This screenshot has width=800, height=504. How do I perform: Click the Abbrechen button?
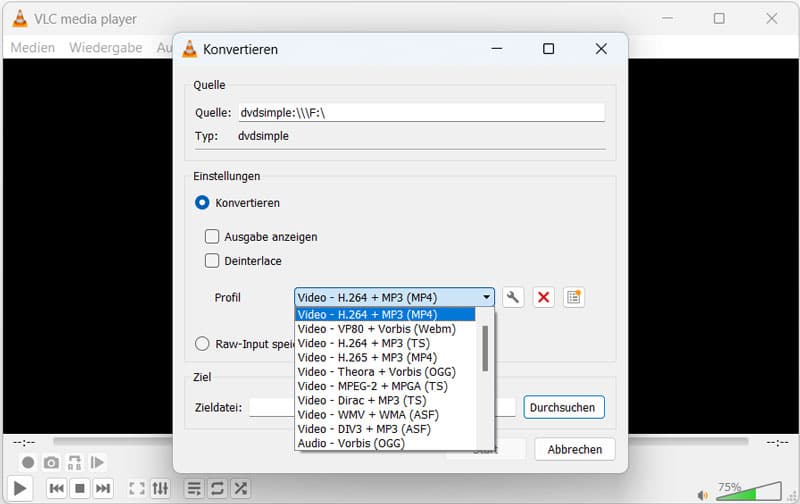coord(574,449)
